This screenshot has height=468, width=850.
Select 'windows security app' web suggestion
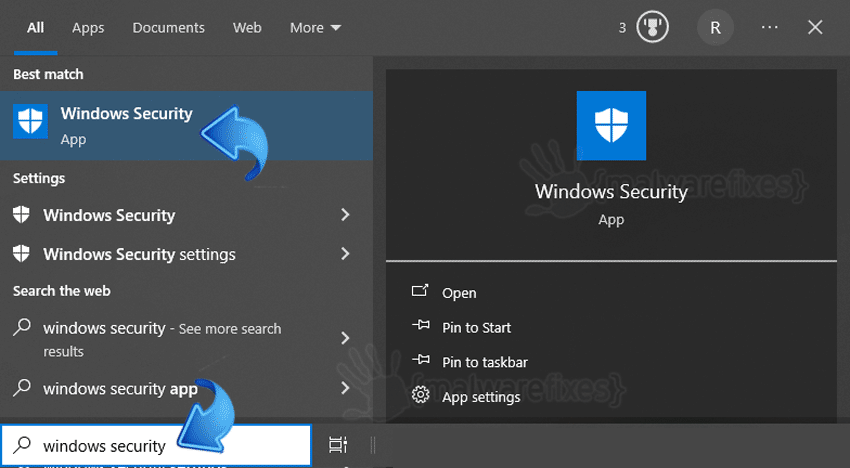click(x=186, y=388)
